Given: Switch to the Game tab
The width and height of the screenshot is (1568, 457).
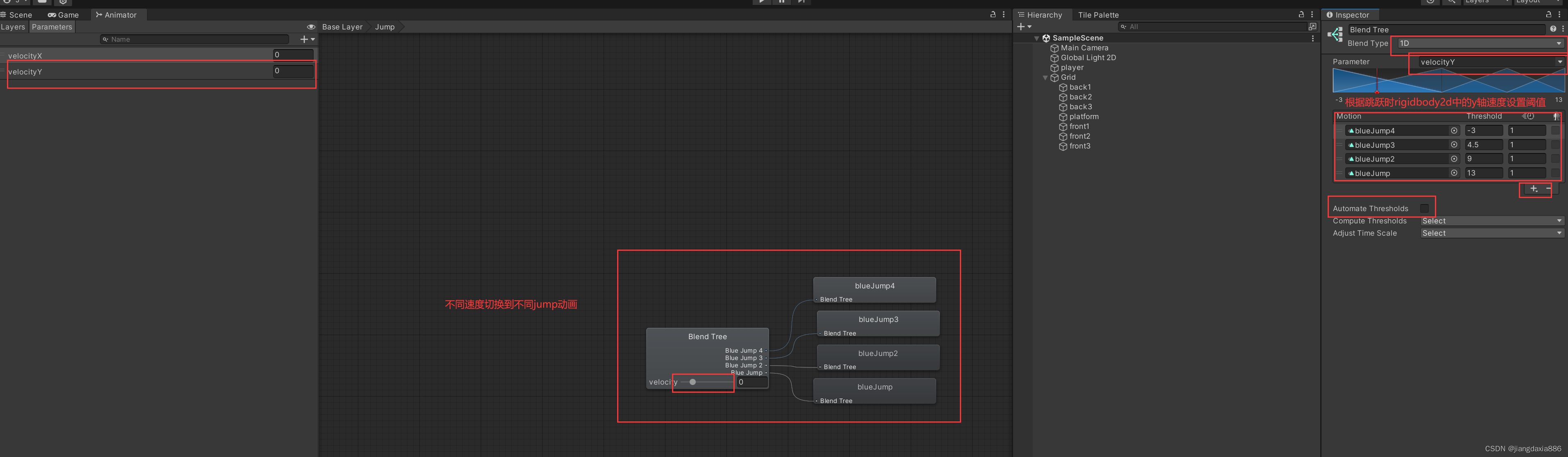Looking at the screenshot, I should pyautogui.click(x=63, y=15).
